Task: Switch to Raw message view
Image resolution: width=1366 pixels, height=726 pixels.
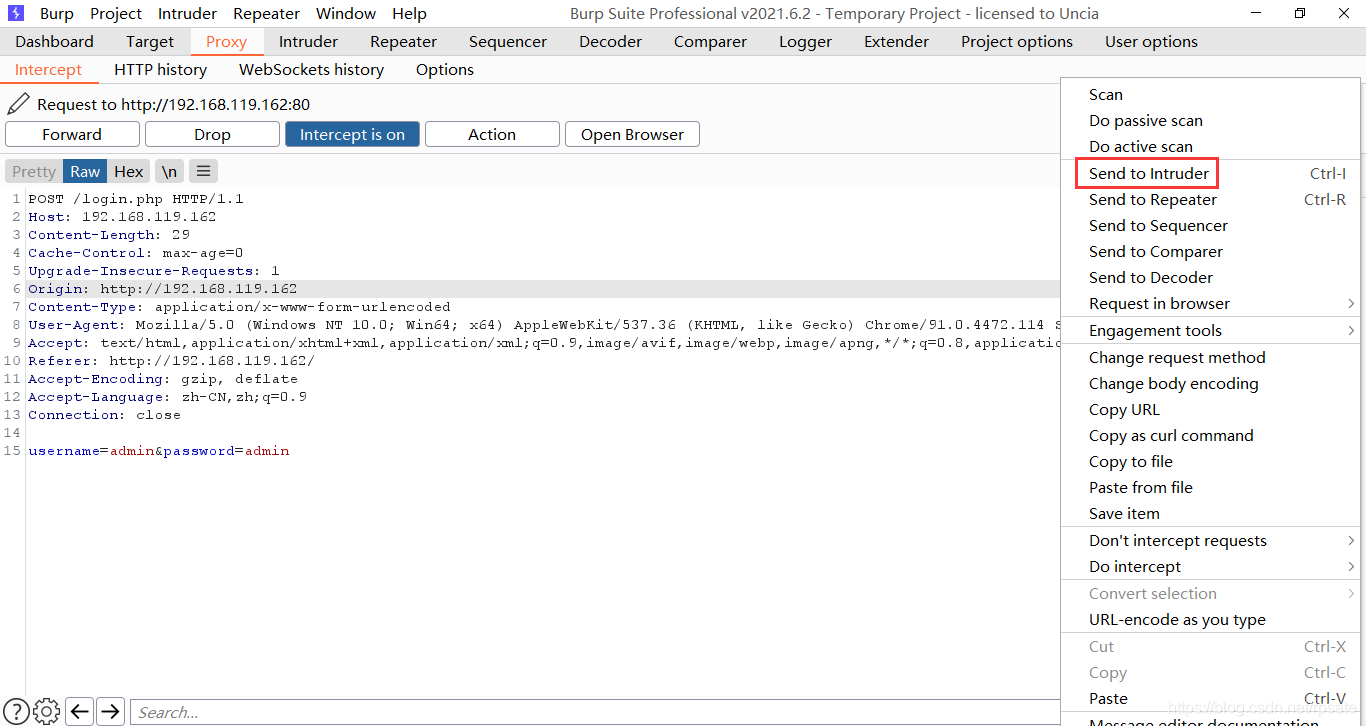Action: [85, 171]
